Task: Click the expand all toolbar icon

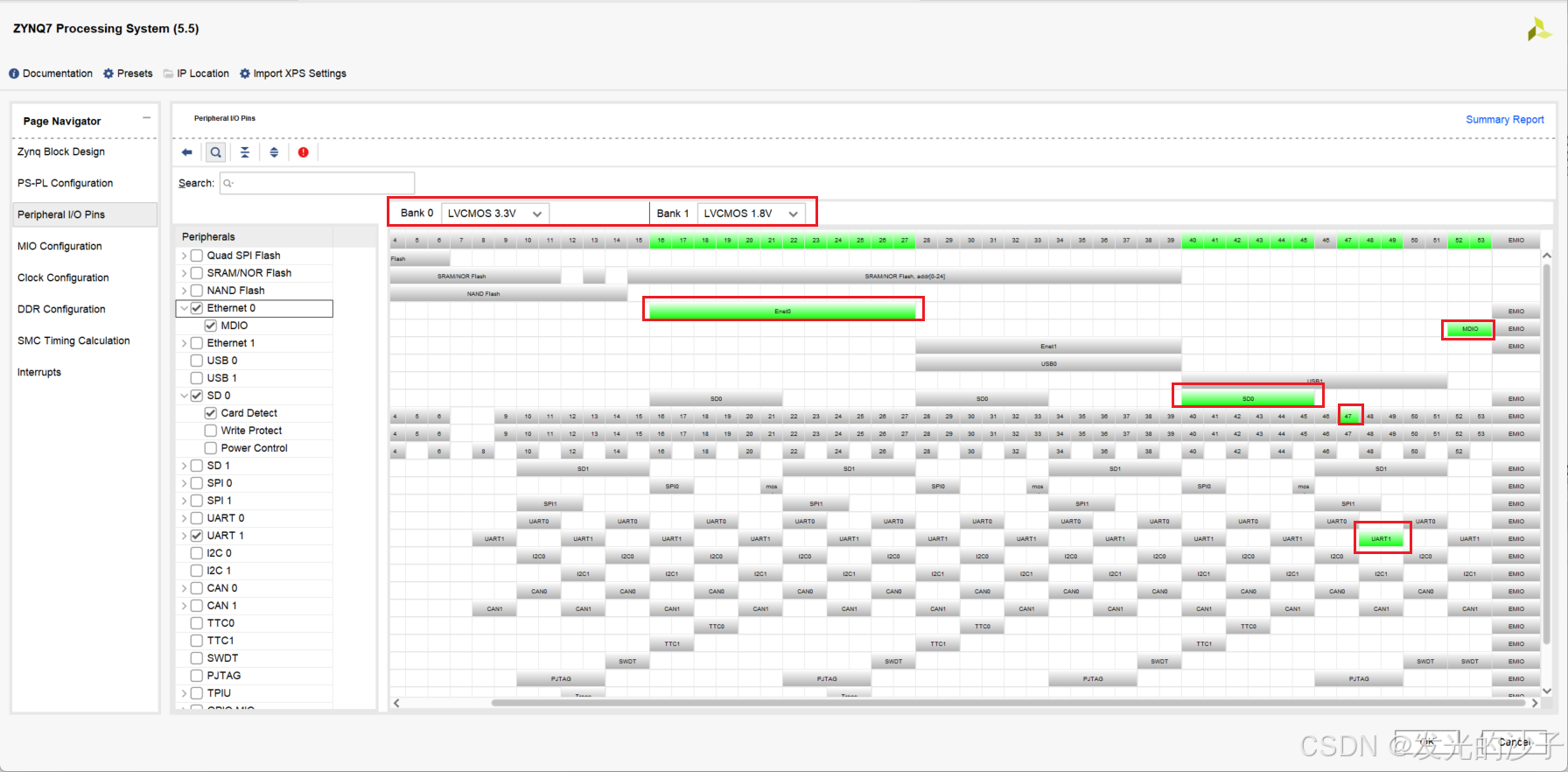Action: (x=274, y=152)
